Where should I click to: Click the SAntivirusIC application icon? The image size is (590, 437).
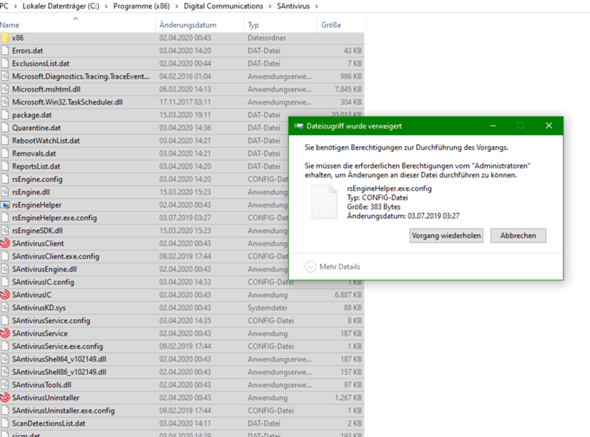(x=5, y=295)
